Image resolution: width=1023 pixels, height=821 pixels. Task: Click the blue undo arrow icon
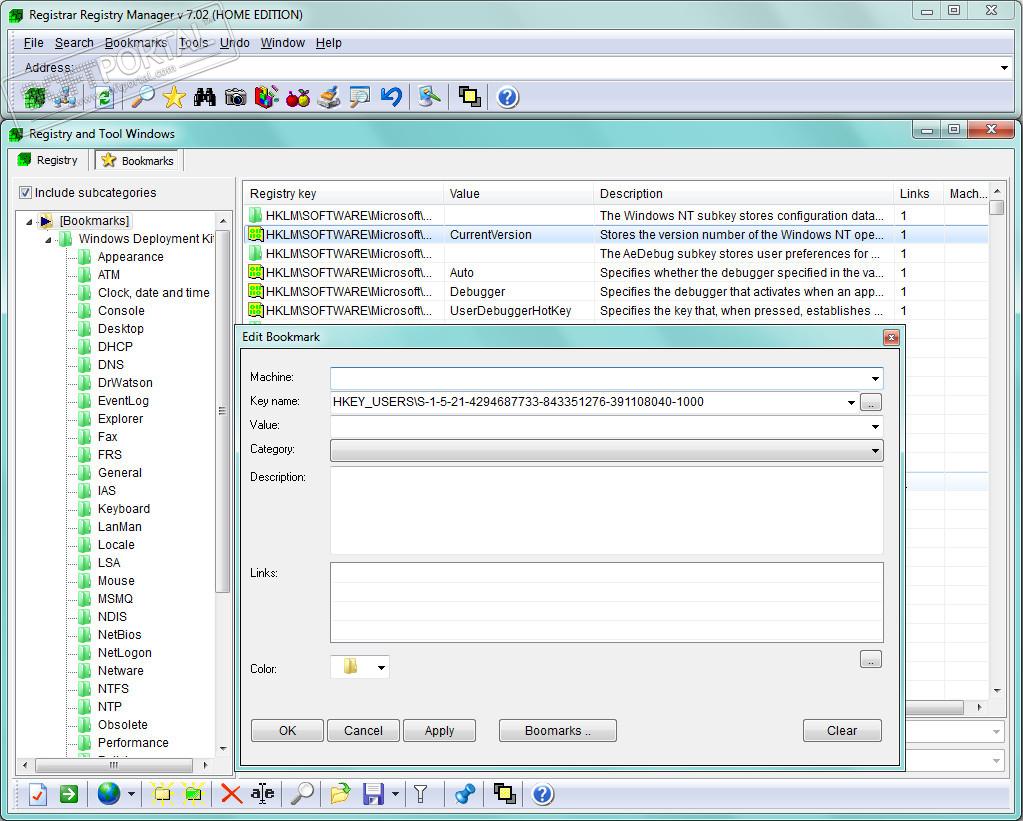391,97
